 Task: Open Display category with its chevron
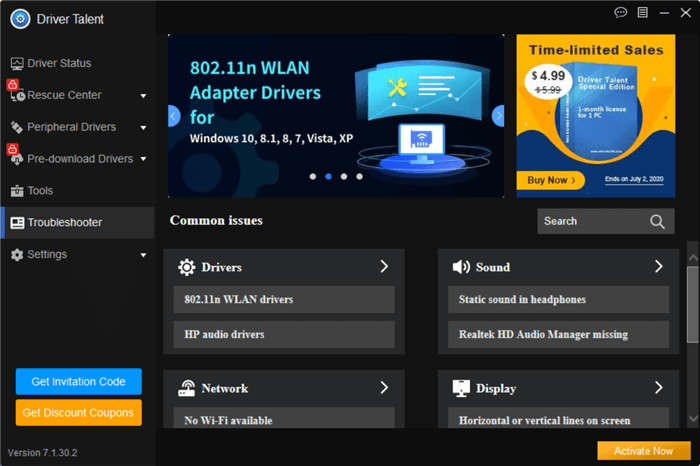(658, 387)
